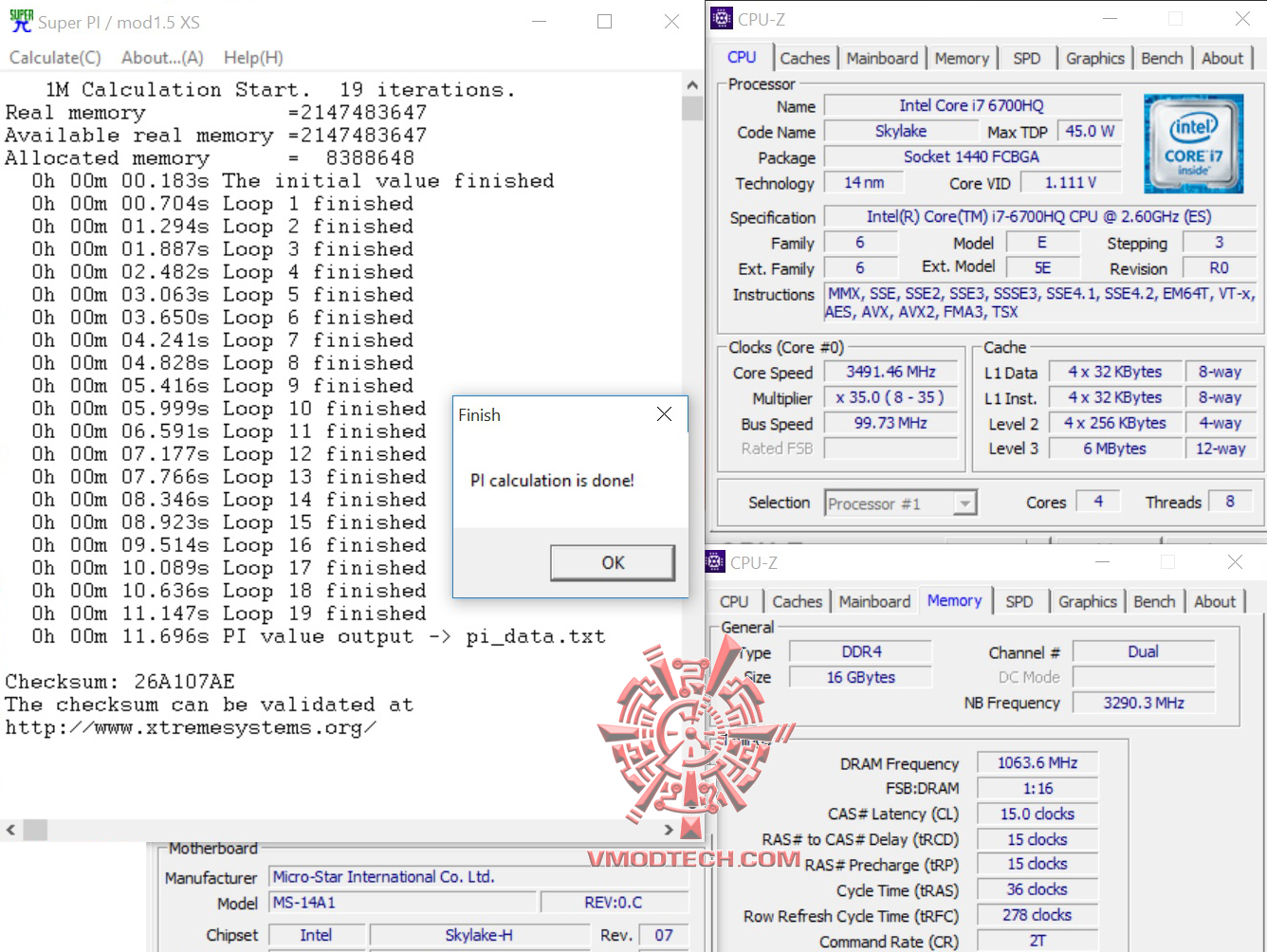Confirm the PI calculation dialog with OK
This screenshot has width=1267, height=952.
tap(613, 562)
